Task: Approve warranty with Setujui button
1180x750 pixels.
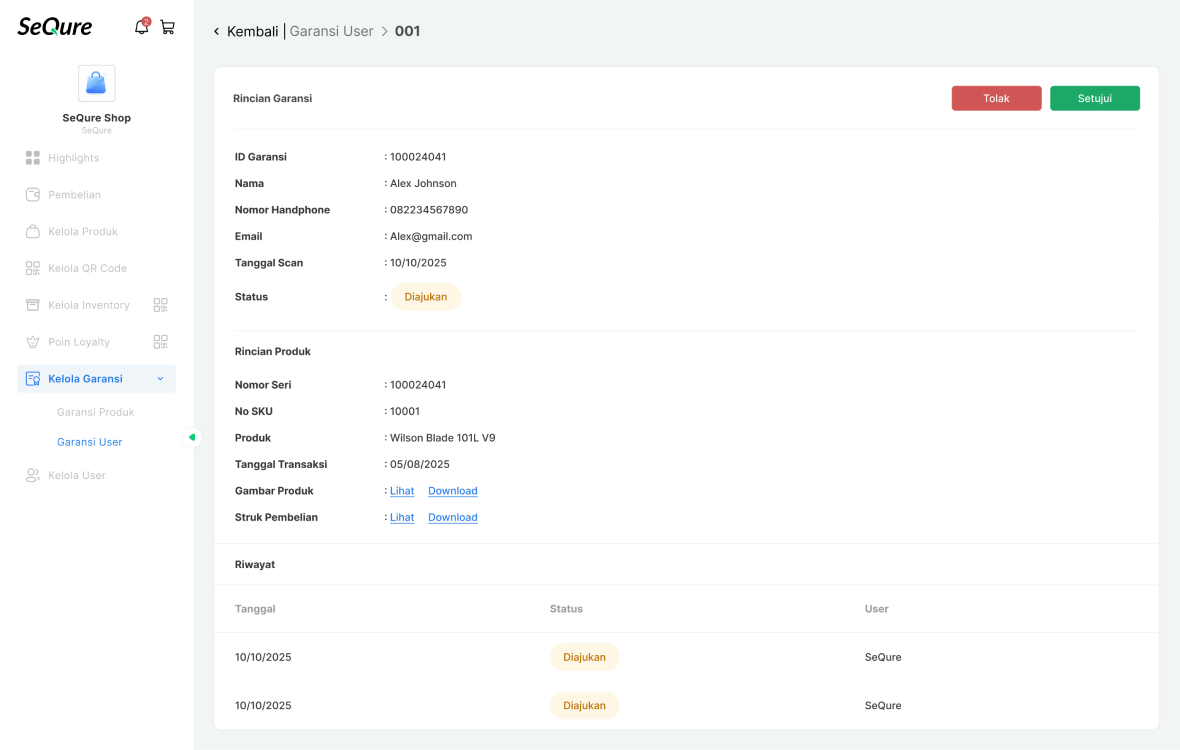Action: pos(1094,99)
